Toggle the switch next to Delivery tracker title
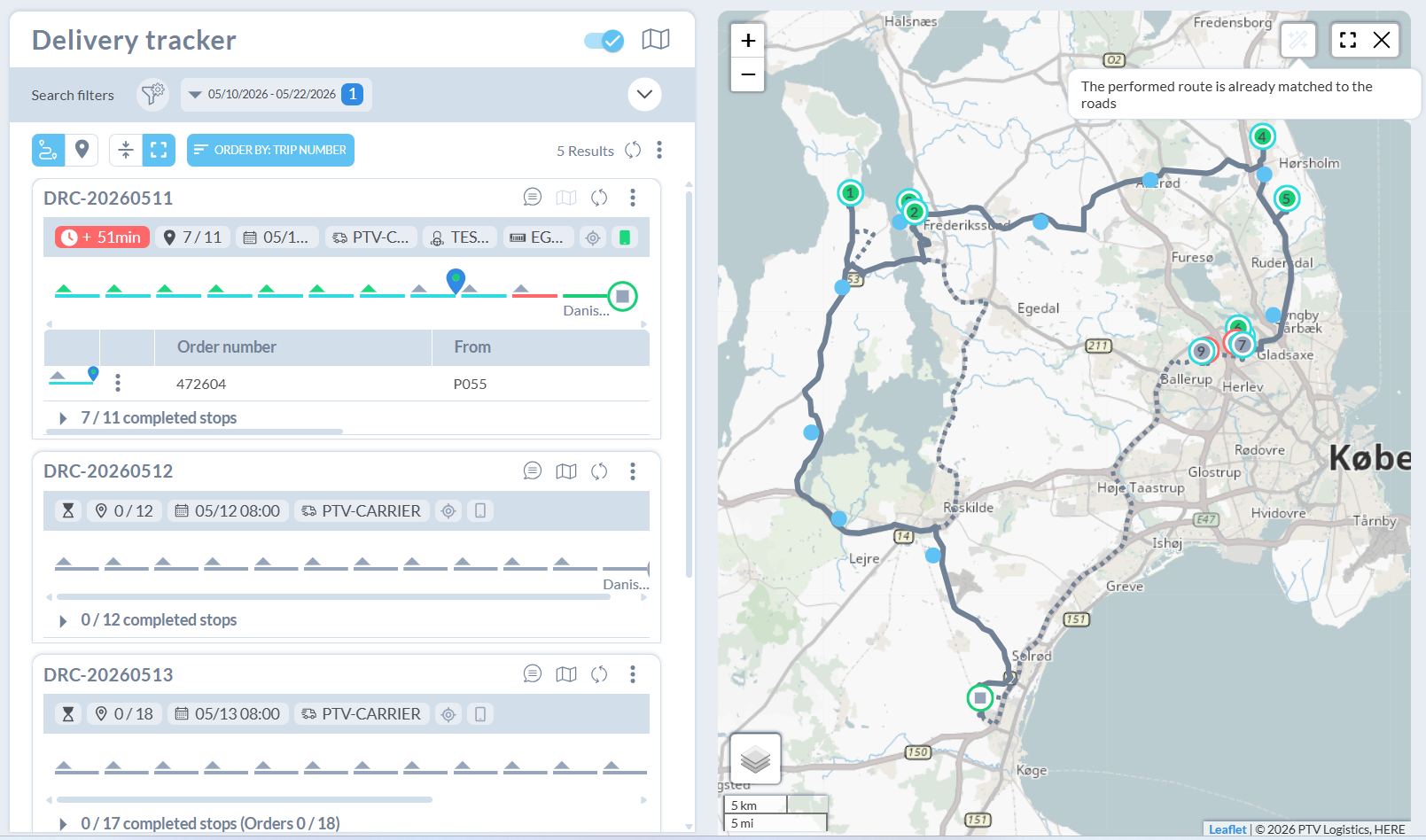Image resolution: width=1426 pixels, height=840 pixels. click(604, 41)
